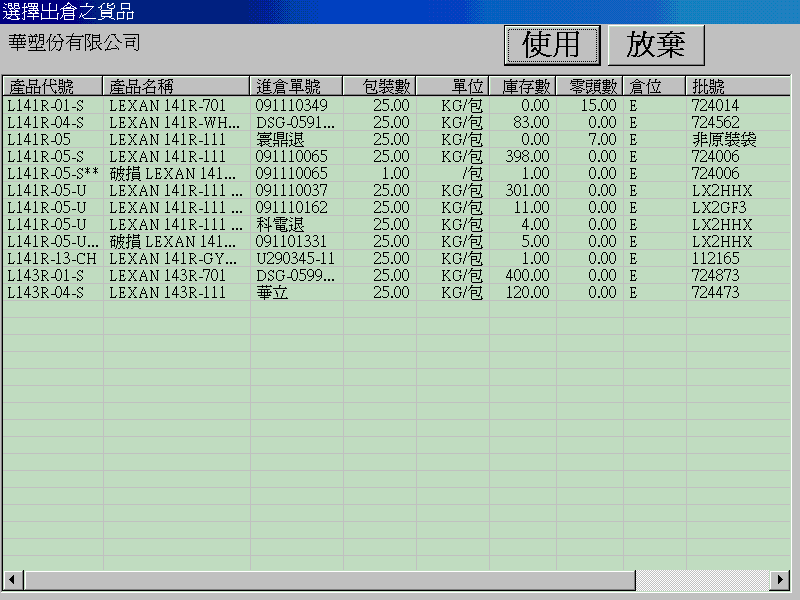Select product code L141R-05-S**
The height and width of the screenshot is (600, 800).
pyautogui.click(x=53, y=173)
